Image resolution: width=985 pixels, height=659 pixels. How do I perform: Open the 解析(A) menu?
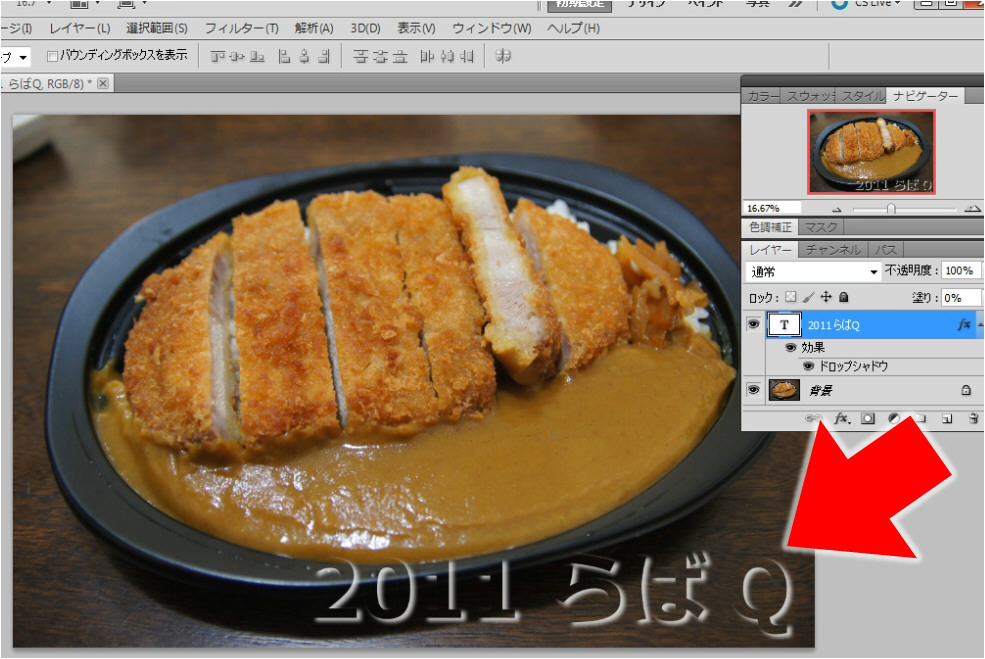(314, 28)
